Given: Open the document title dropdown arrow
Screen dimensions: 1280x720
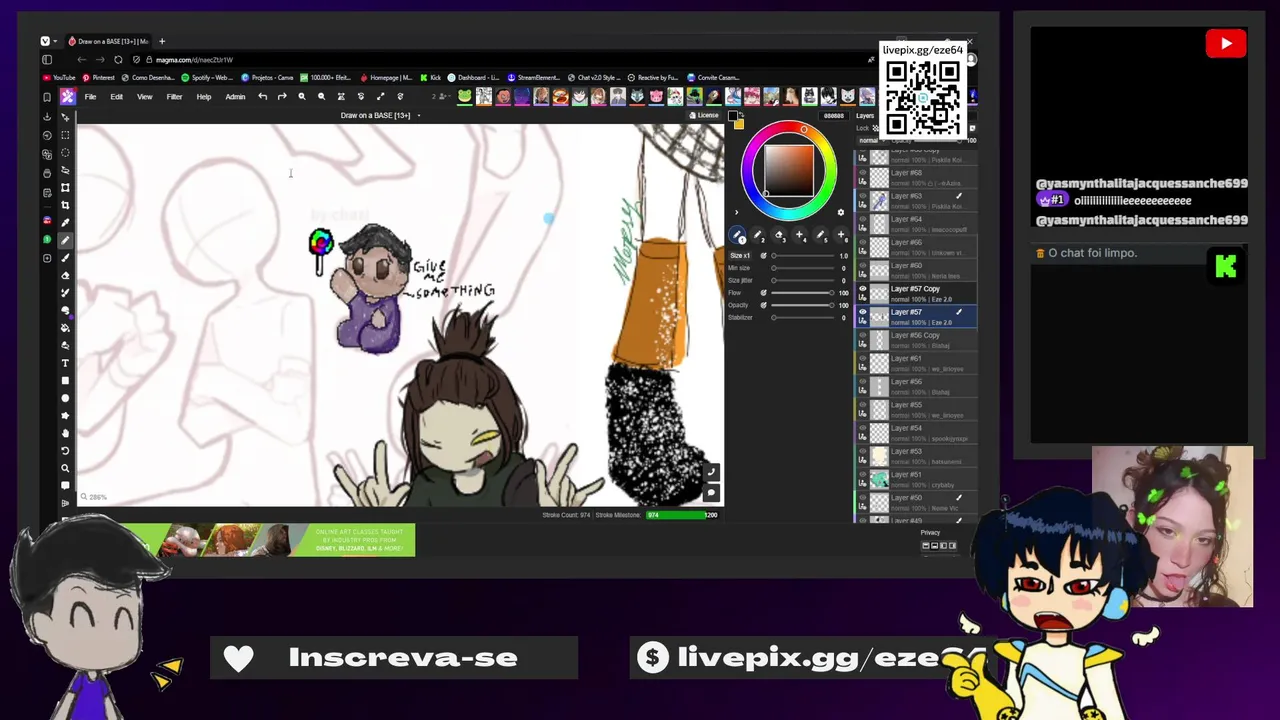Looking at the screenshot, I should pyautogui.click(x=419, y=116).
